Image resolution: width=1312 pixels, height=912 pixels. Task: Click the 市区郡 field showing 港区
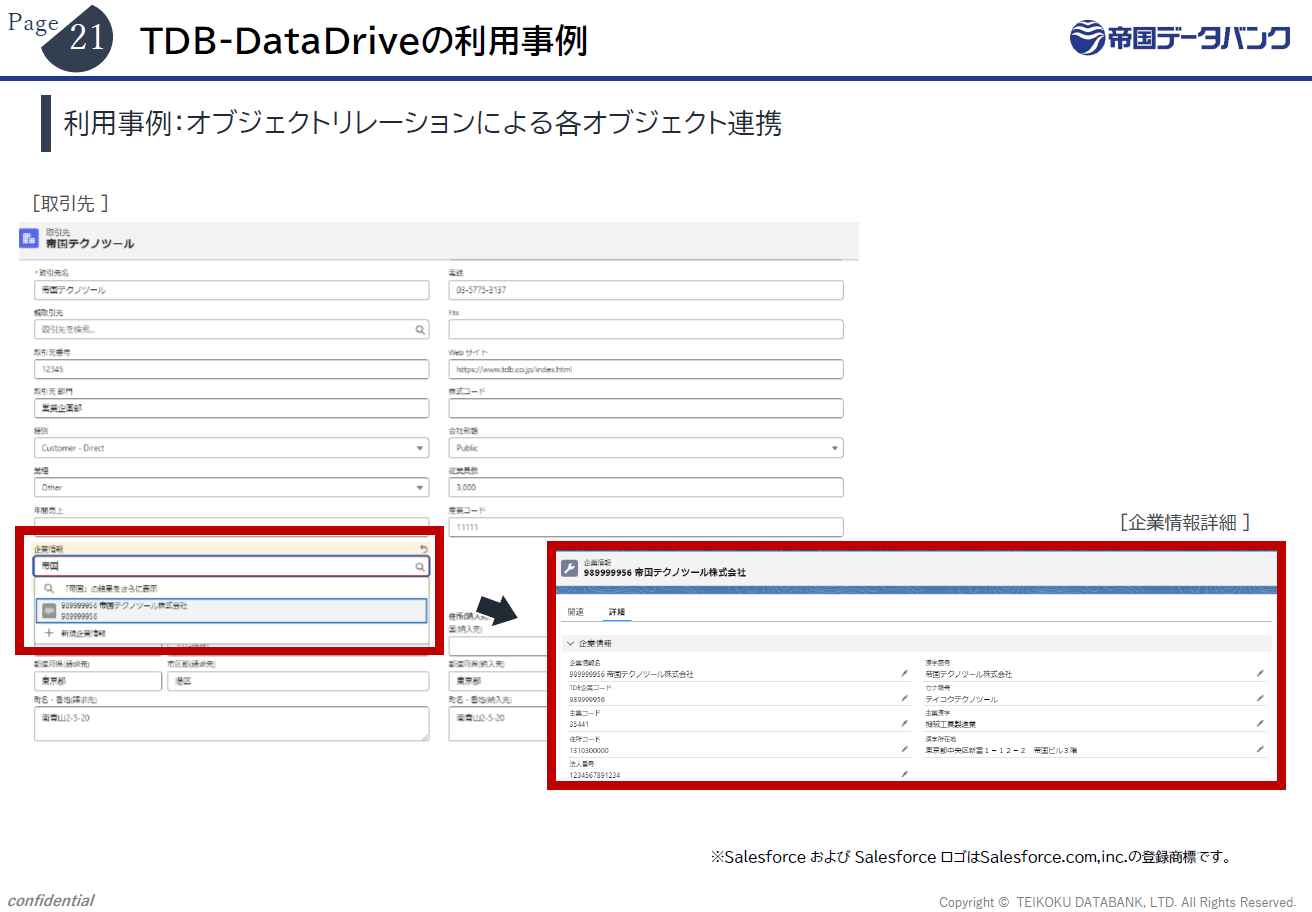point(298,681)
